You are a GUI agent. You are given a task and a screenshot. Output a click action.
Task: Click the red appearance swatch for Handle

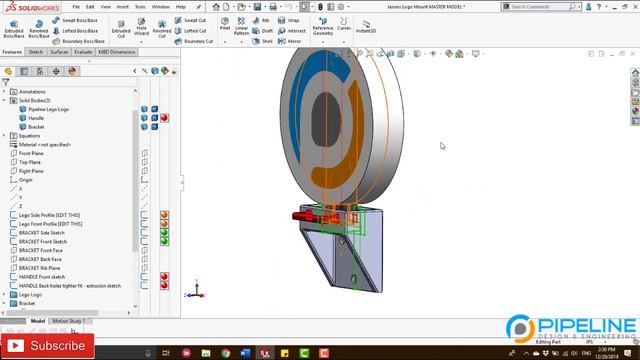point(164,118)
